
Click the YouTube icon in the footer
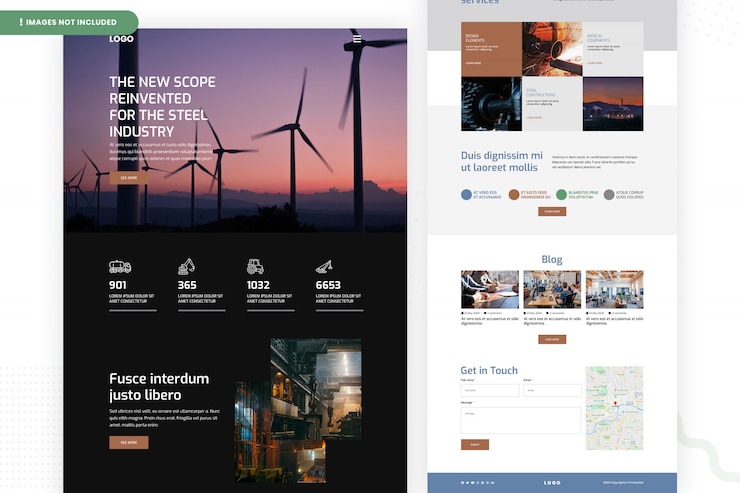[473, 483]
